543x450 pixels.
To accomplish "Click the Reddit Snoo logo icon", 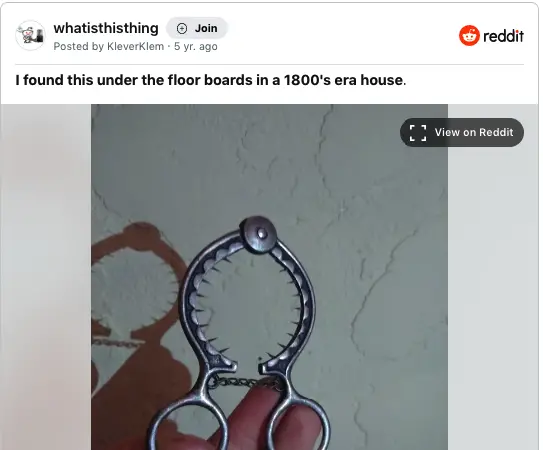I will 469,36.
